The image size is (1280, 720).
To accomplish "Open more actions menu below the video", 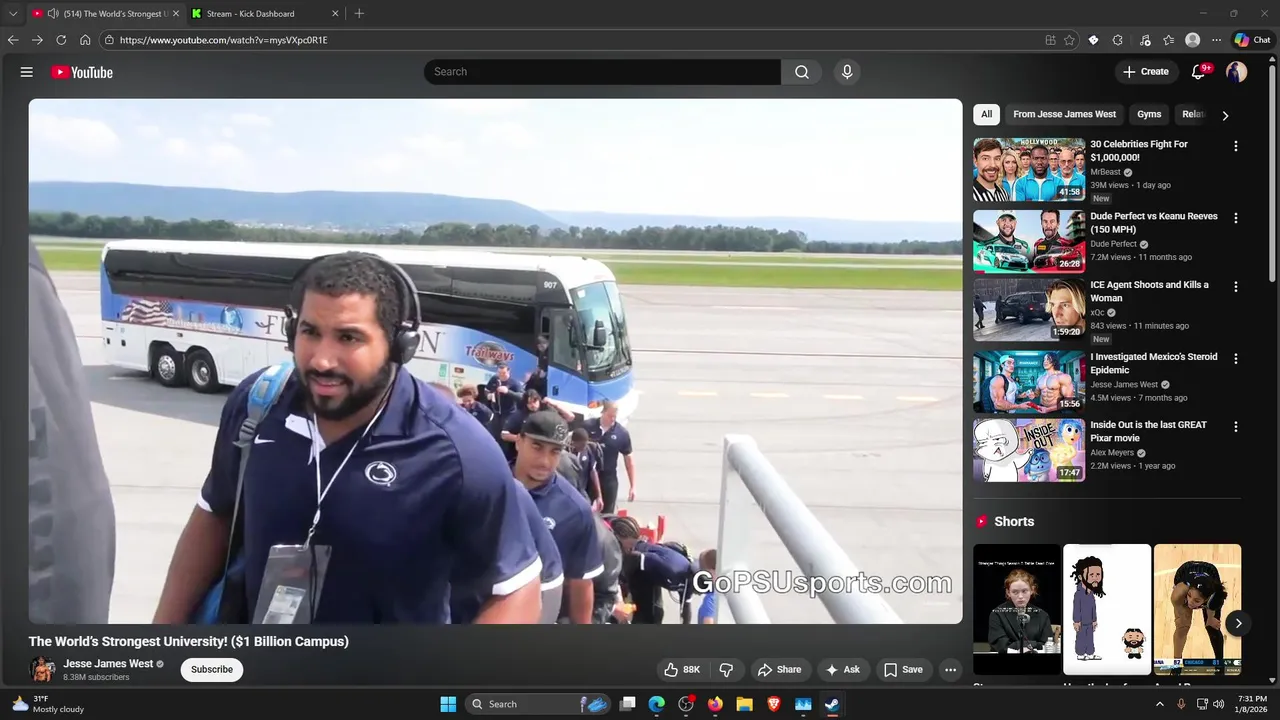I will (x=951, y=670).
